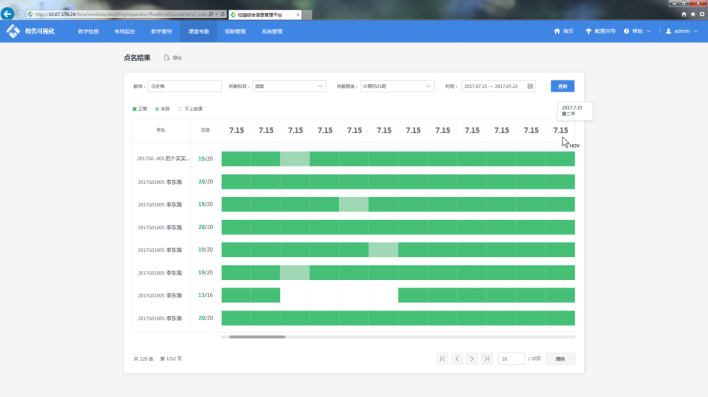
Task: Open the 配置向导 setup wizard link
Action: (605, 31)
